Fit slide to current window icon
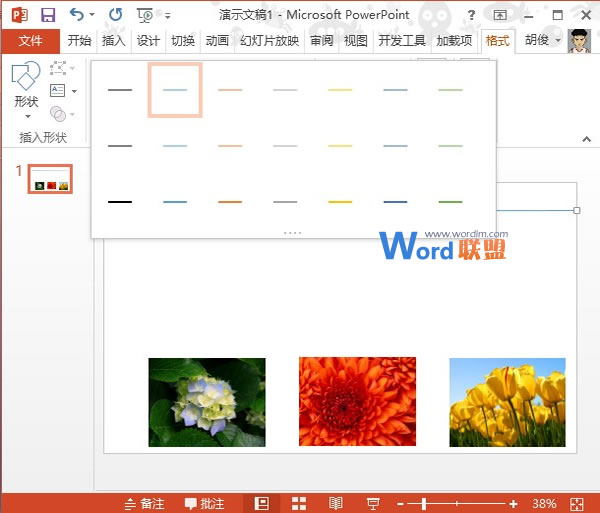The width and height of the screenshot is (600, 513). [x=577, y=504]
